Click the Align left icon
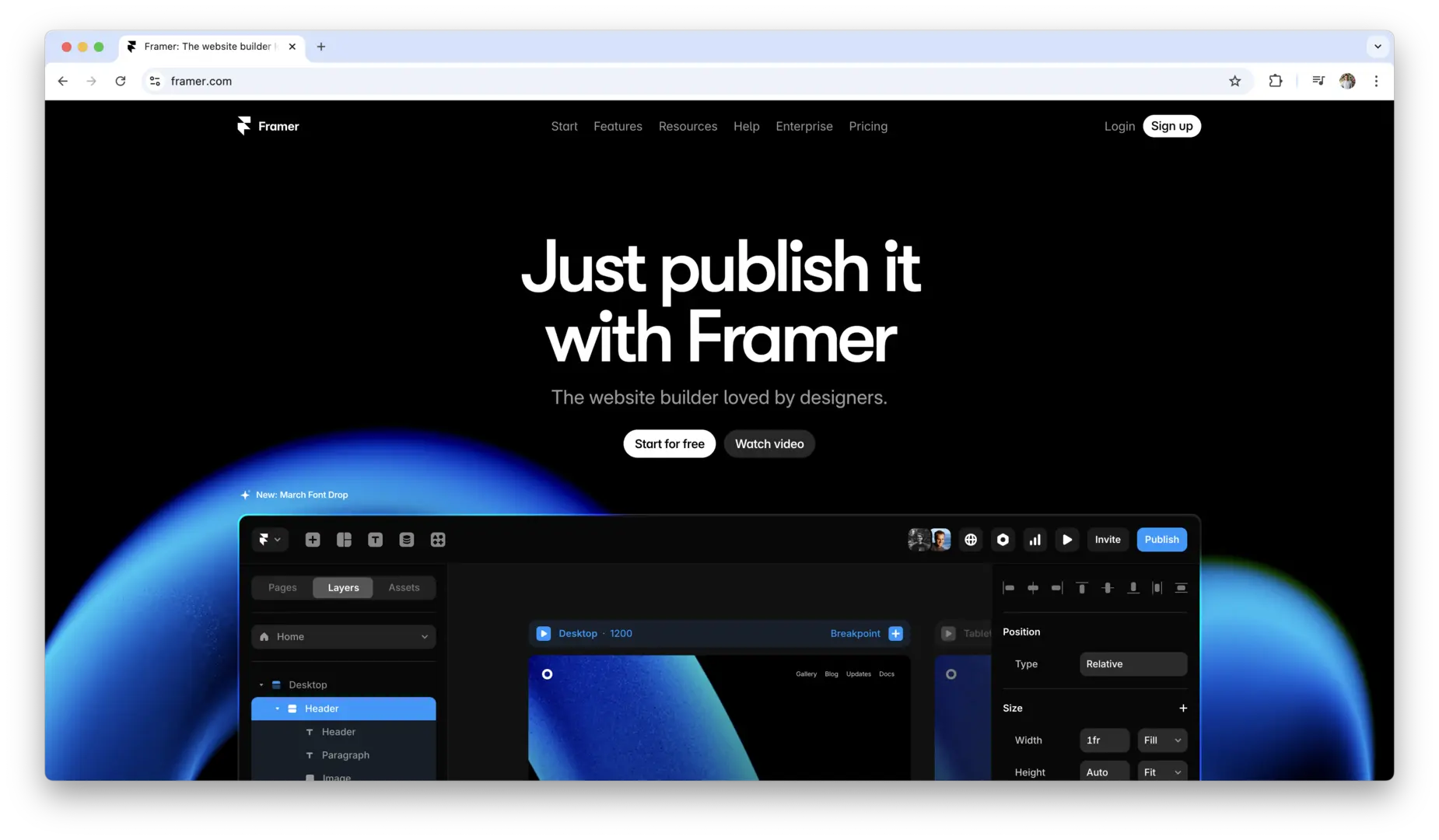This screenshot has width=1439, height=840. (x=1009, y=588)
